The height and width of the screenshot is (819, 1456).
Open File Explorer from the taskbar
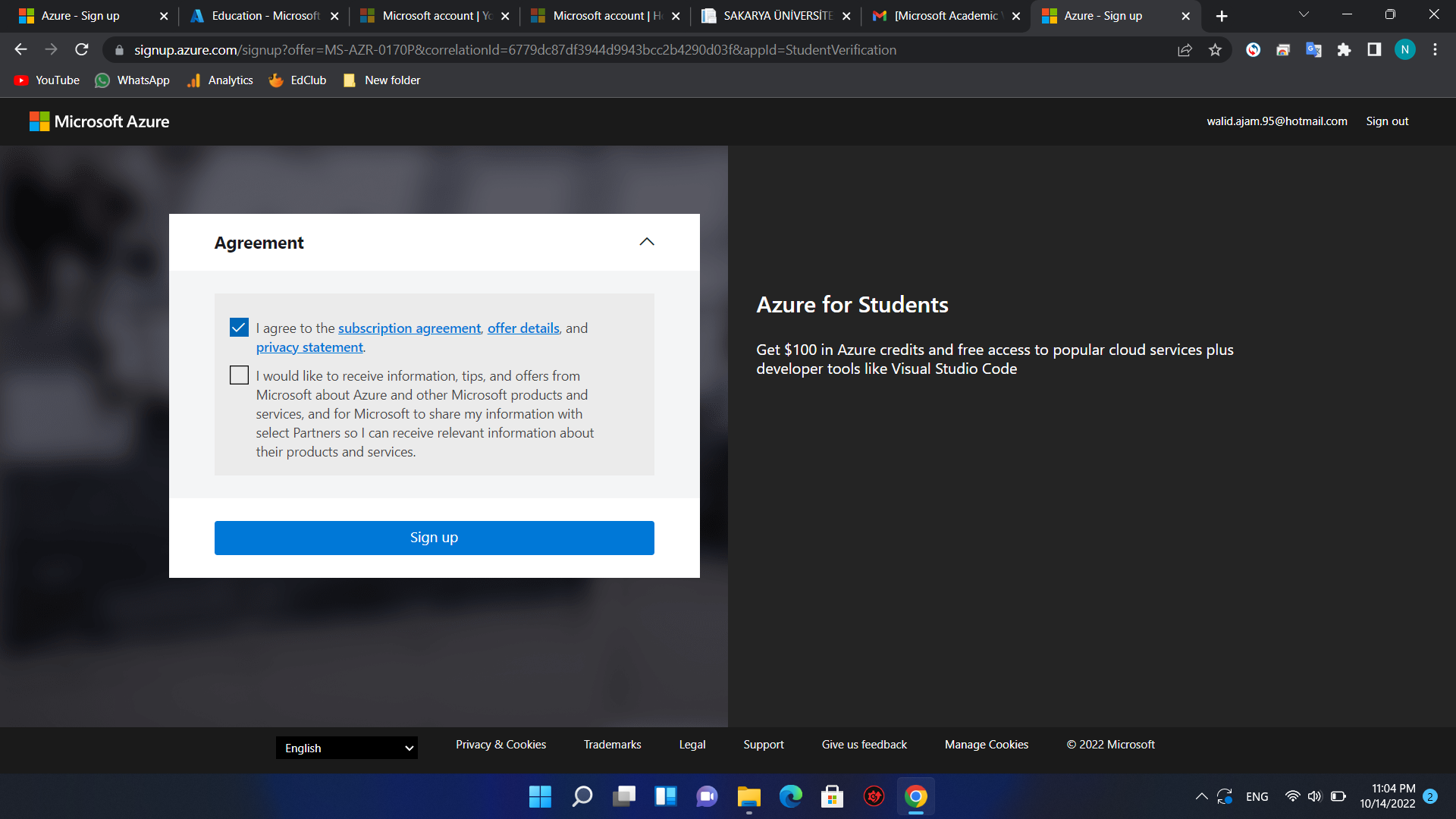click(x=748, y=797)
